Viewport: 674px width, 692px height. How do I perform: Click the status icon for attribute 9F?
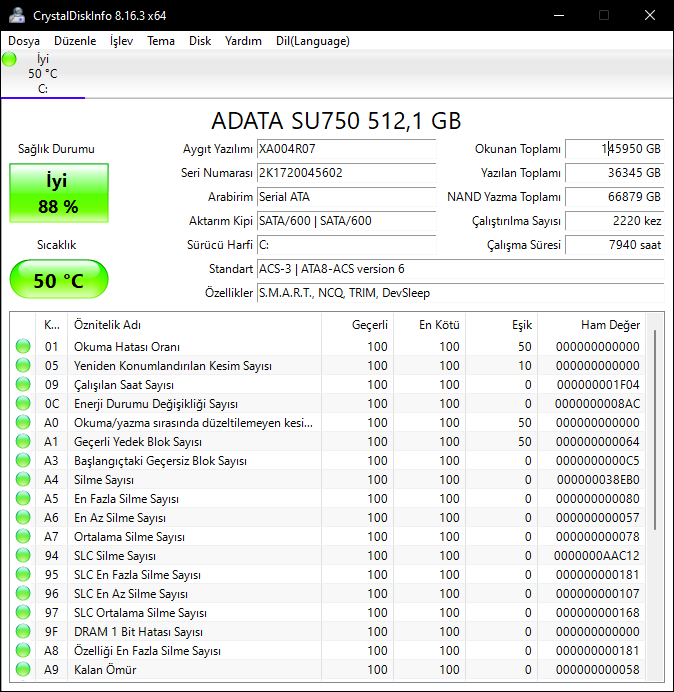click(23, 631)
